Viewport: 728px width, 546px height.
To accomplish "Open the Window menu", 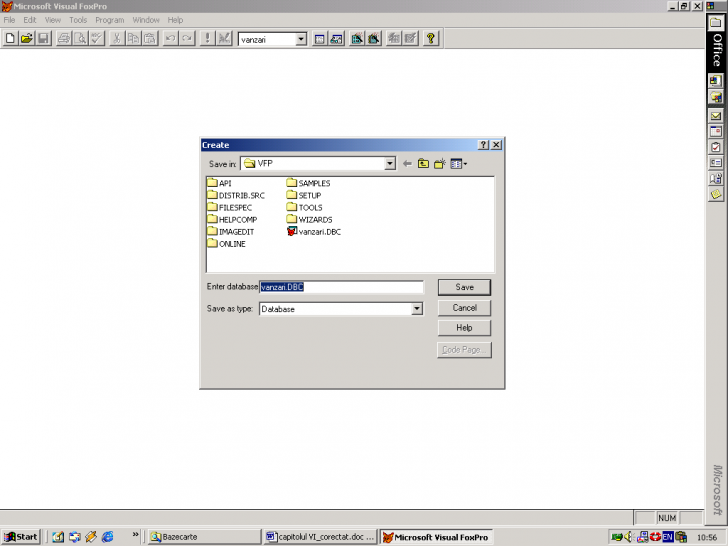I will pyautogui.click(x=146, y=20).
